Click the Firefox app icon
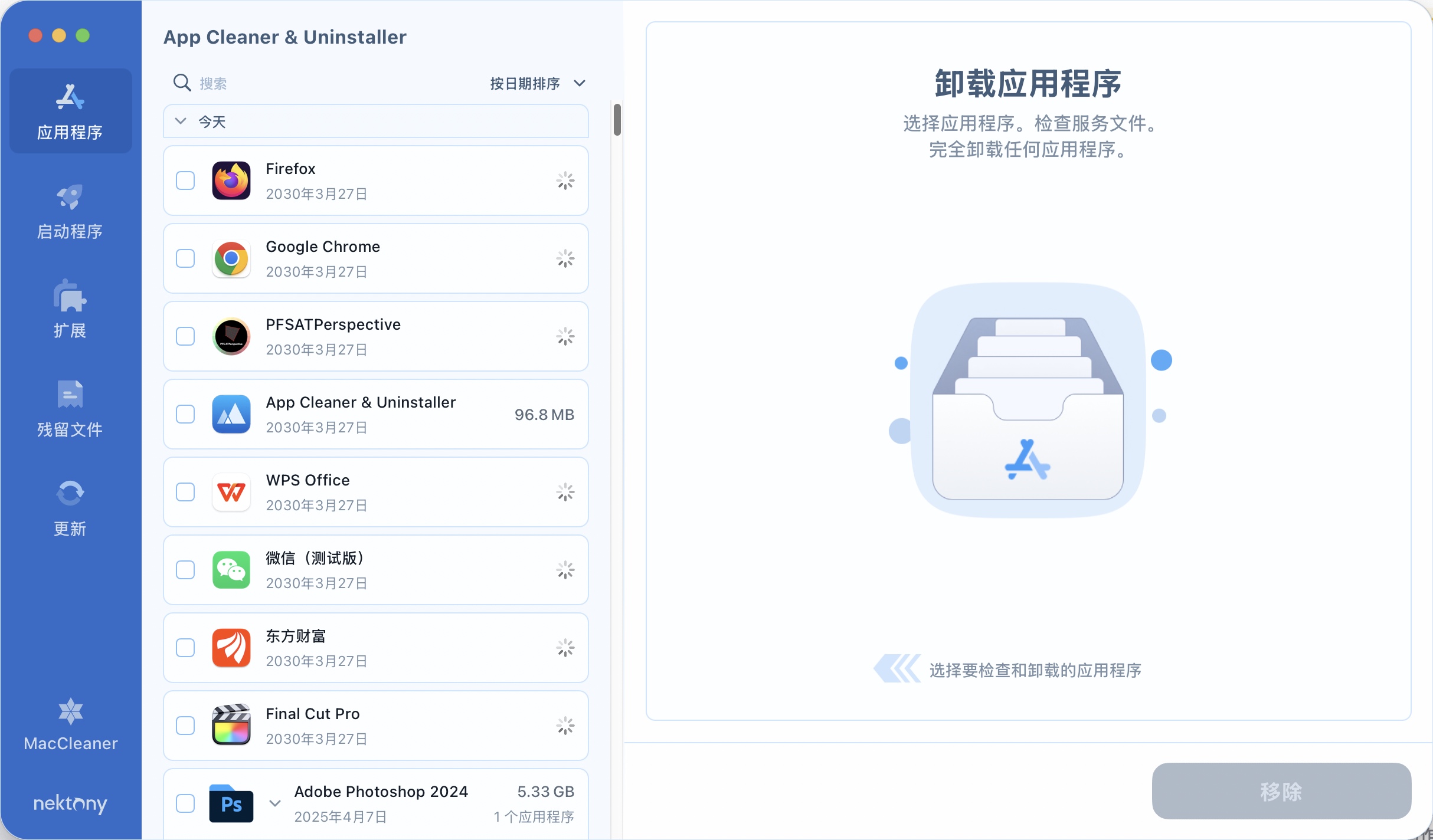This screenshot has width=1433, height=840. (x=231, y=181)
